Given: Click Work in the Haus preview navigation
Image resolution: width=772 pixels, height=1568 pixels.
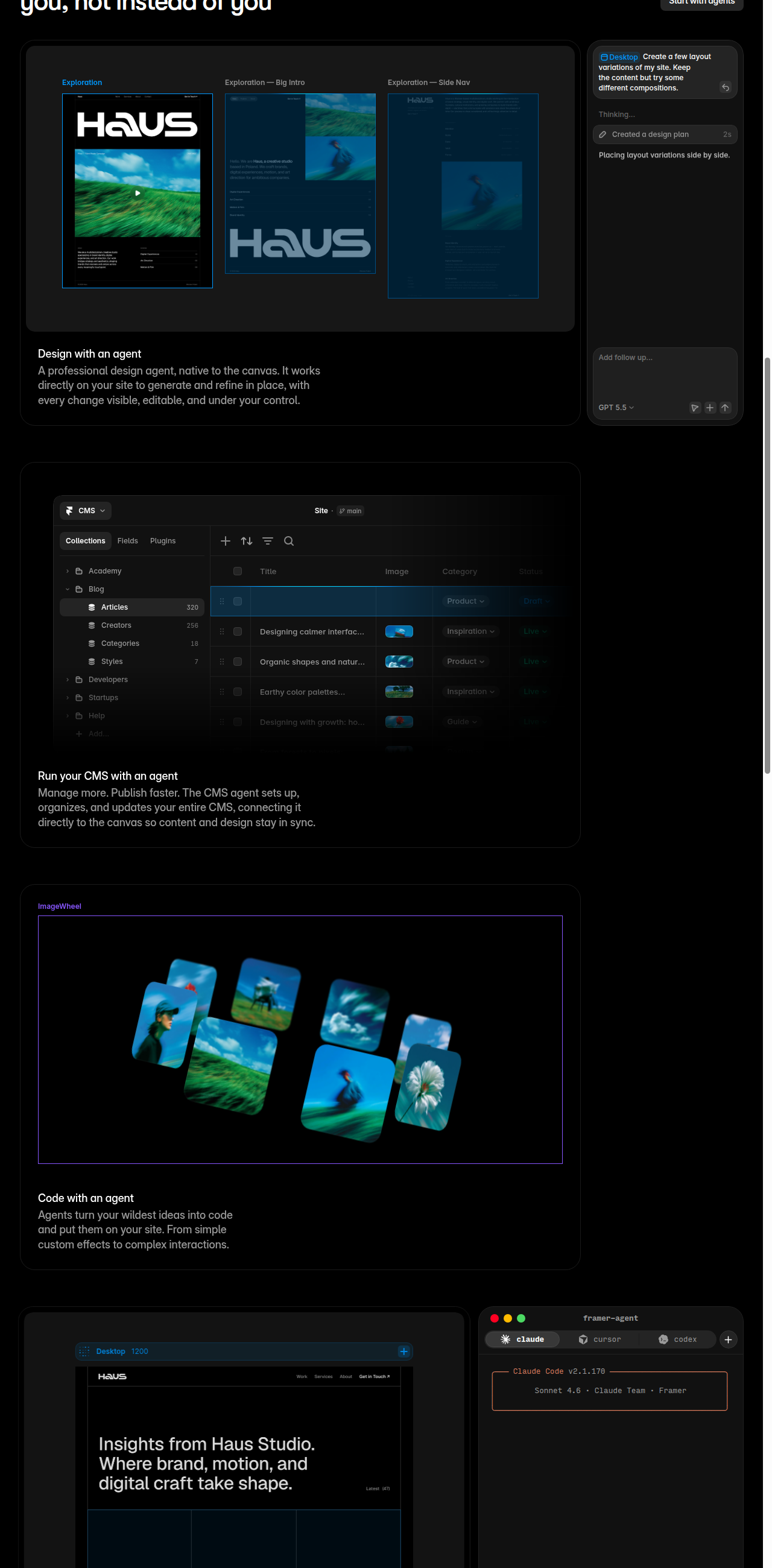Looking at the screenshot, I should pyautogui.click(x=302, y=1377).
